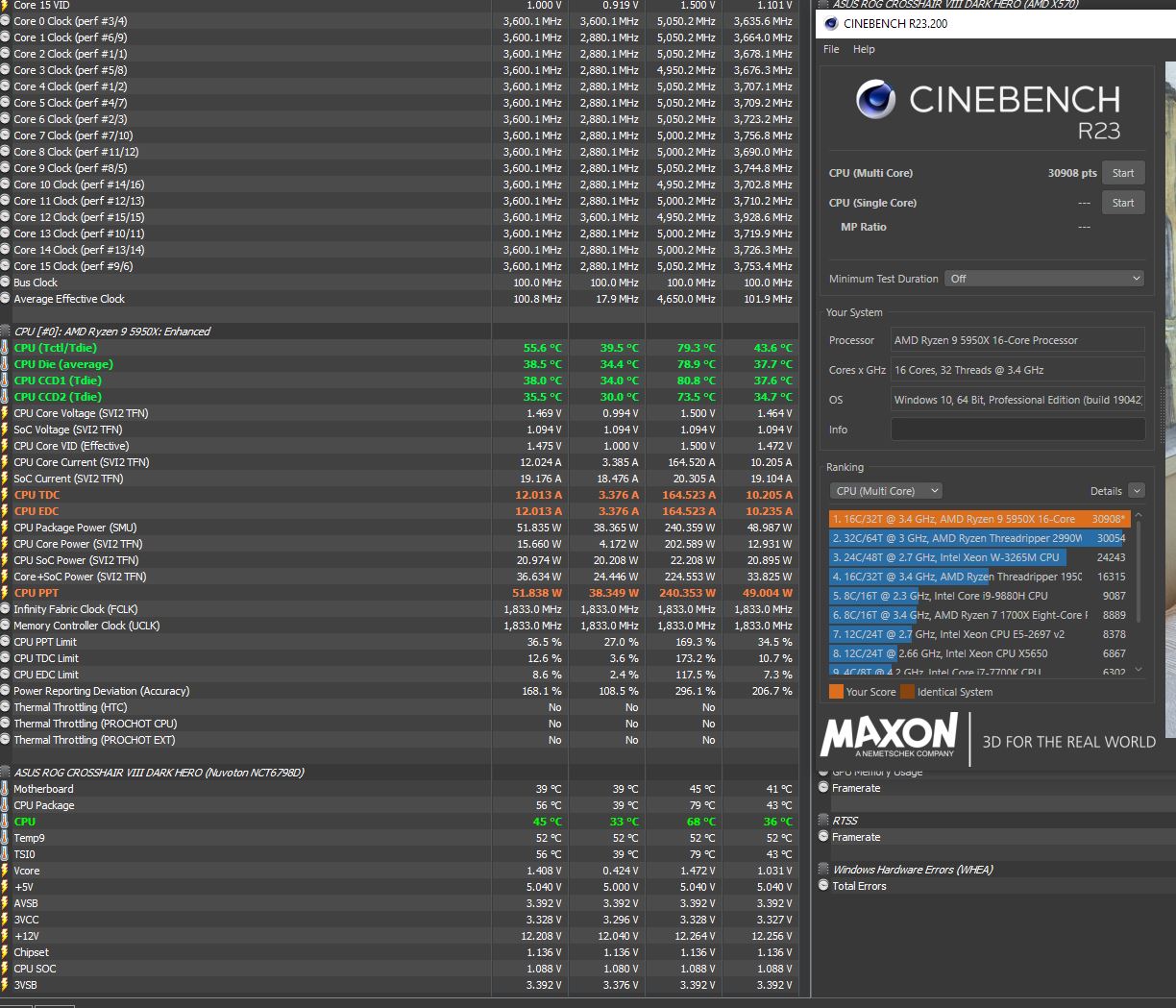Expand the ranking Details arrow
The image size is (1176, 1008).
coord(1137,491)
